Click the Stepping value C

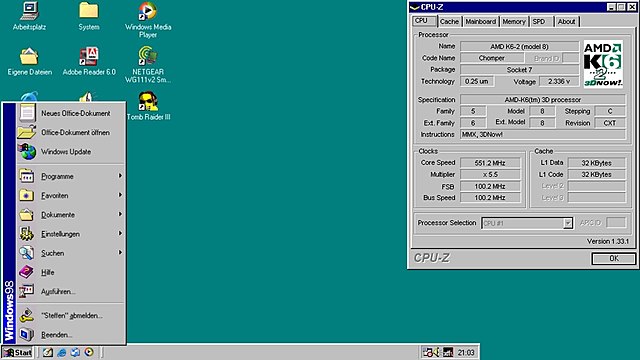click(x=610, y=111)
